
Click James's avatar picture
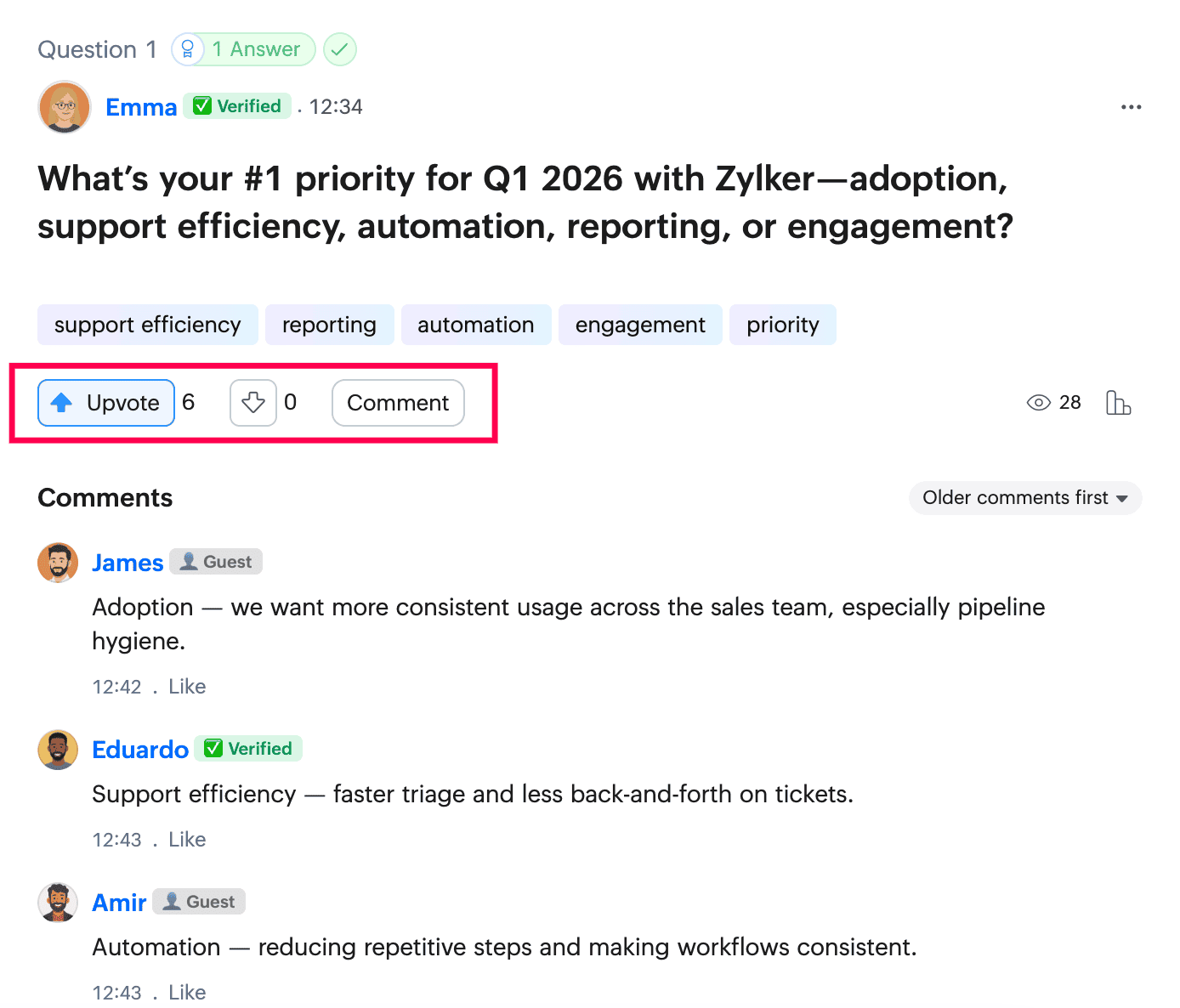(58, 563)
